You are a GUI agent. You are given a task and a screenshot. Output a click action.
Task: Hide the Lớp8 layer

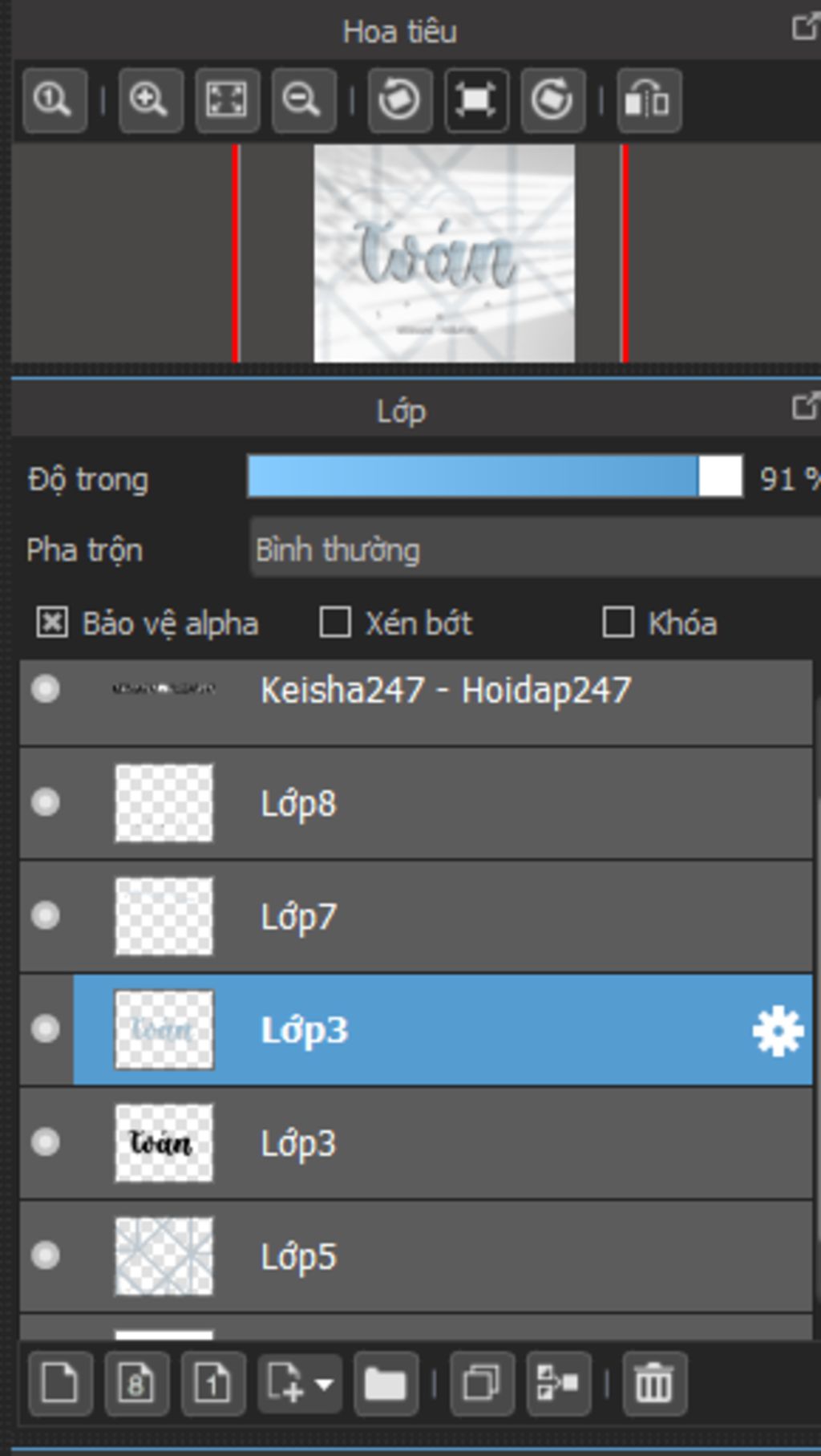[46, 802]
